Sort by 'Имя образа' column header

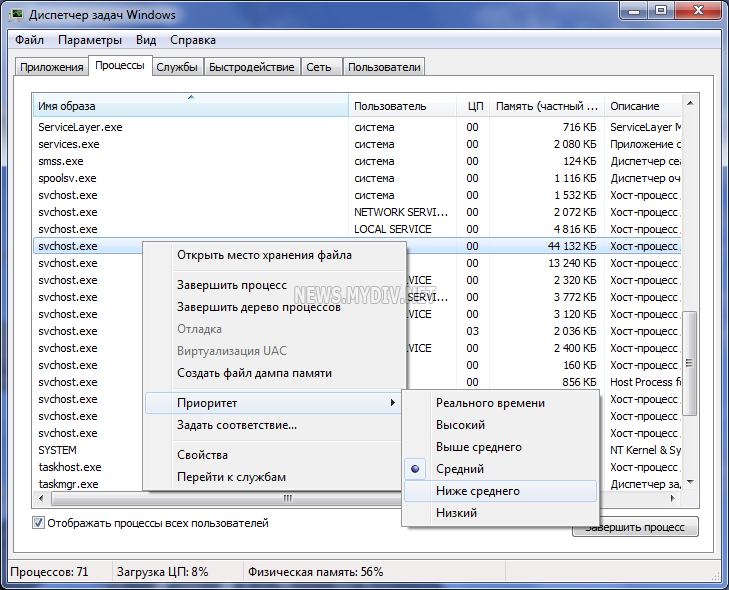[191, 106]
